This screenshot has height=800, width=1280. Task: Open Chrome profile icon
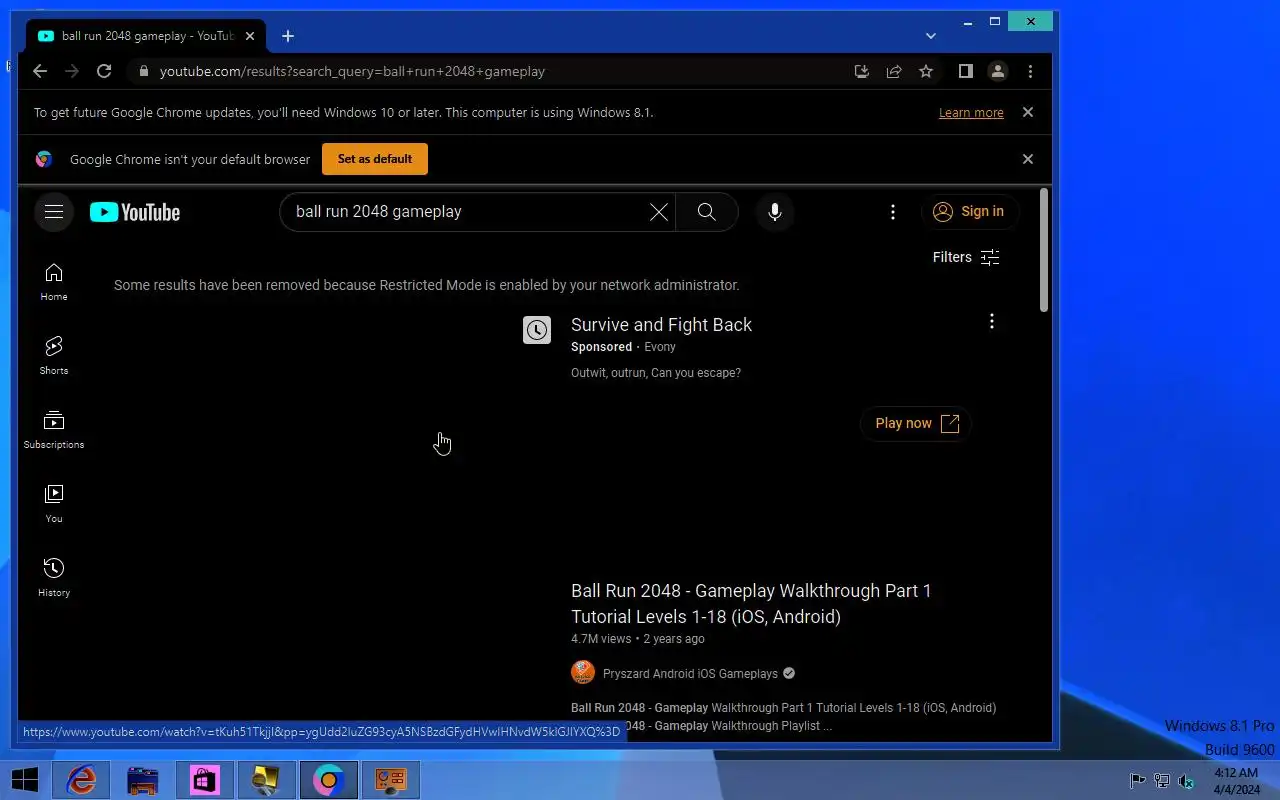tap(998, 71)
